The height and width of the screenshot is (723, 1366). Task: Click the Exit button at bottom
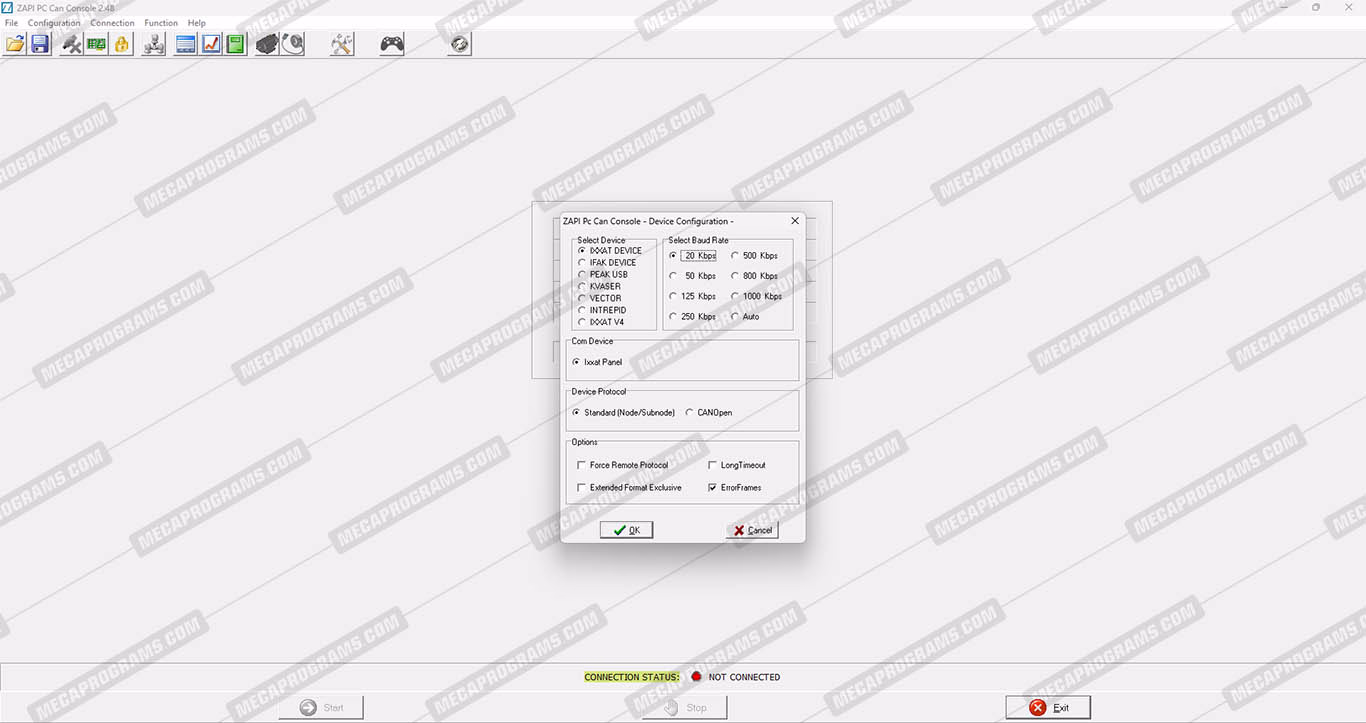1047,708
